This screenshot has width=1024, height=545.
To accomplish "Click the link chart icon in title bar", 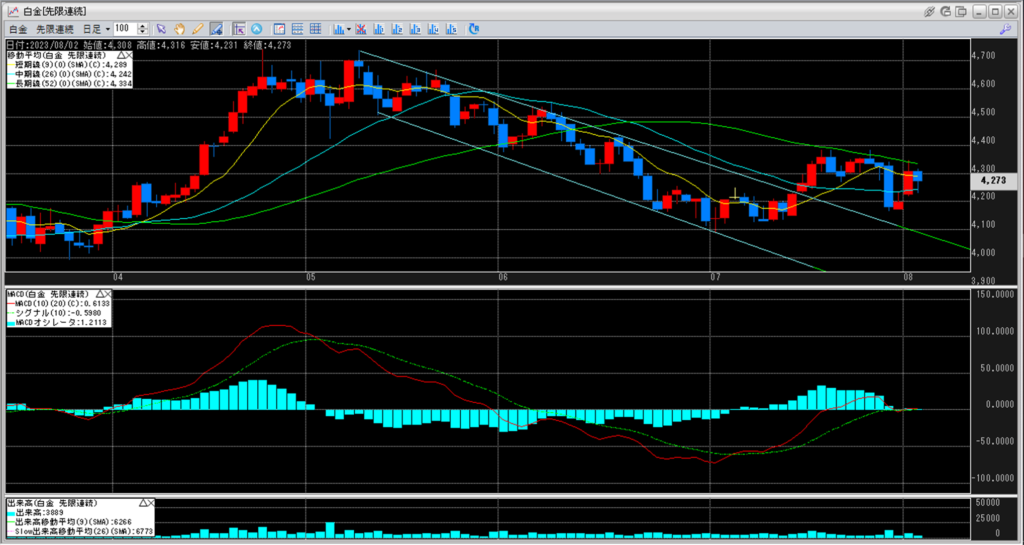I will (930, 11).
